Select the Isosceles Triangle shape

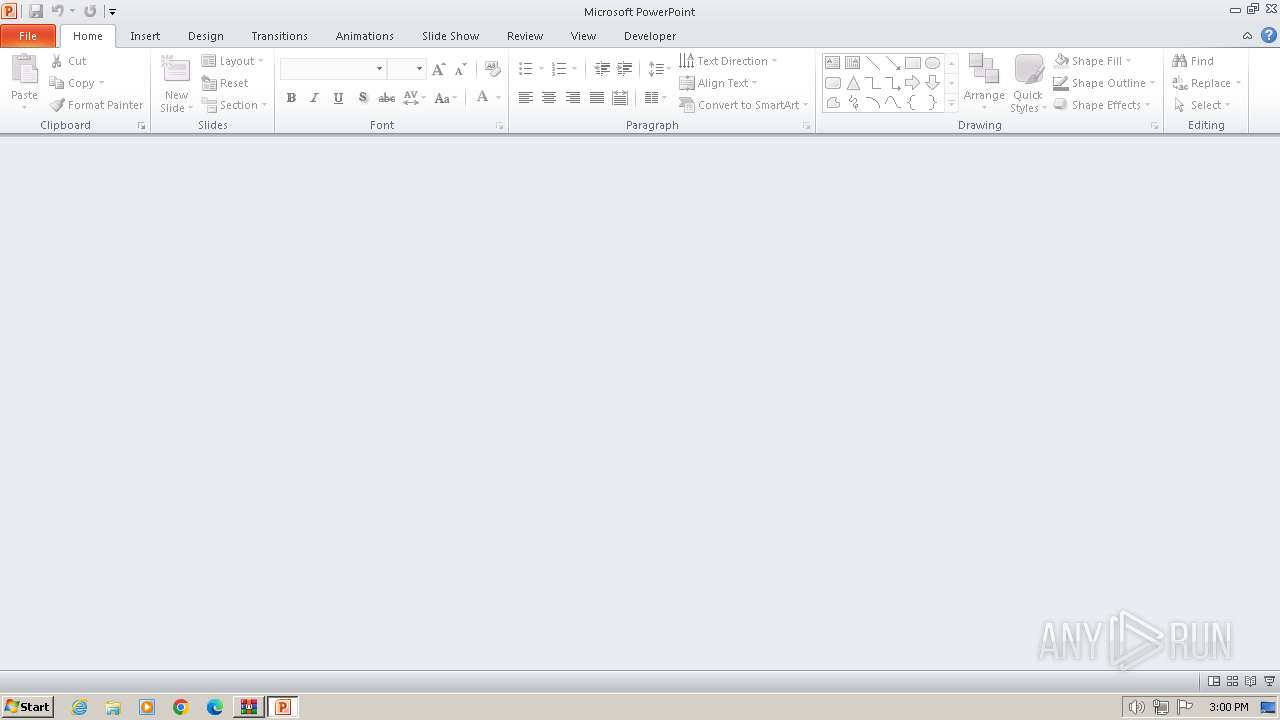pyautogui.click(x=853, y=83)
